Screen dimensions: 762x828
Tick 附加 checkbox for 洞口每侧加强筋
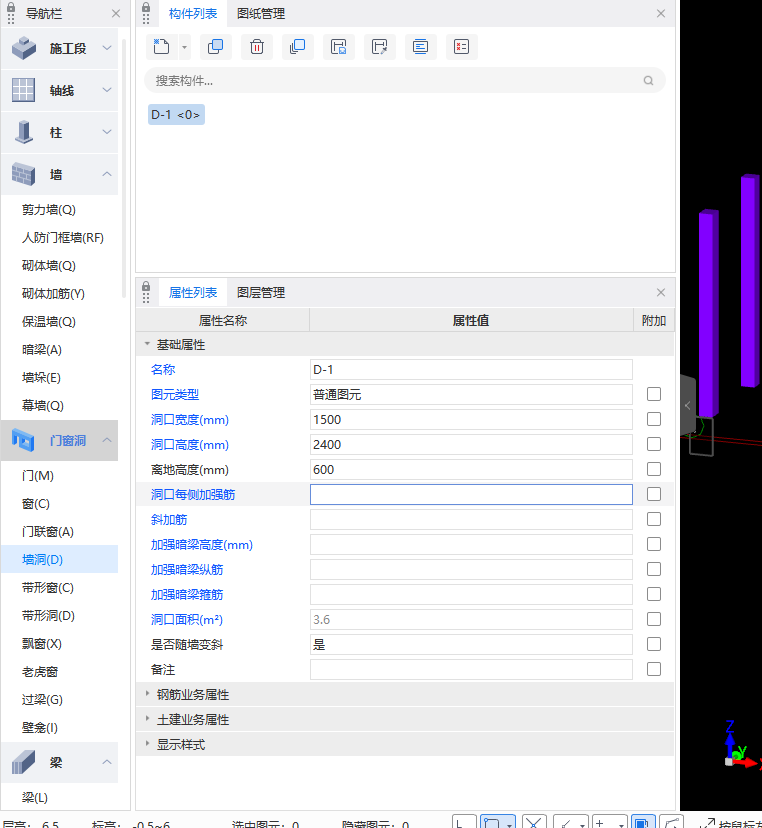pyautogui.click(x=654, y=494)
